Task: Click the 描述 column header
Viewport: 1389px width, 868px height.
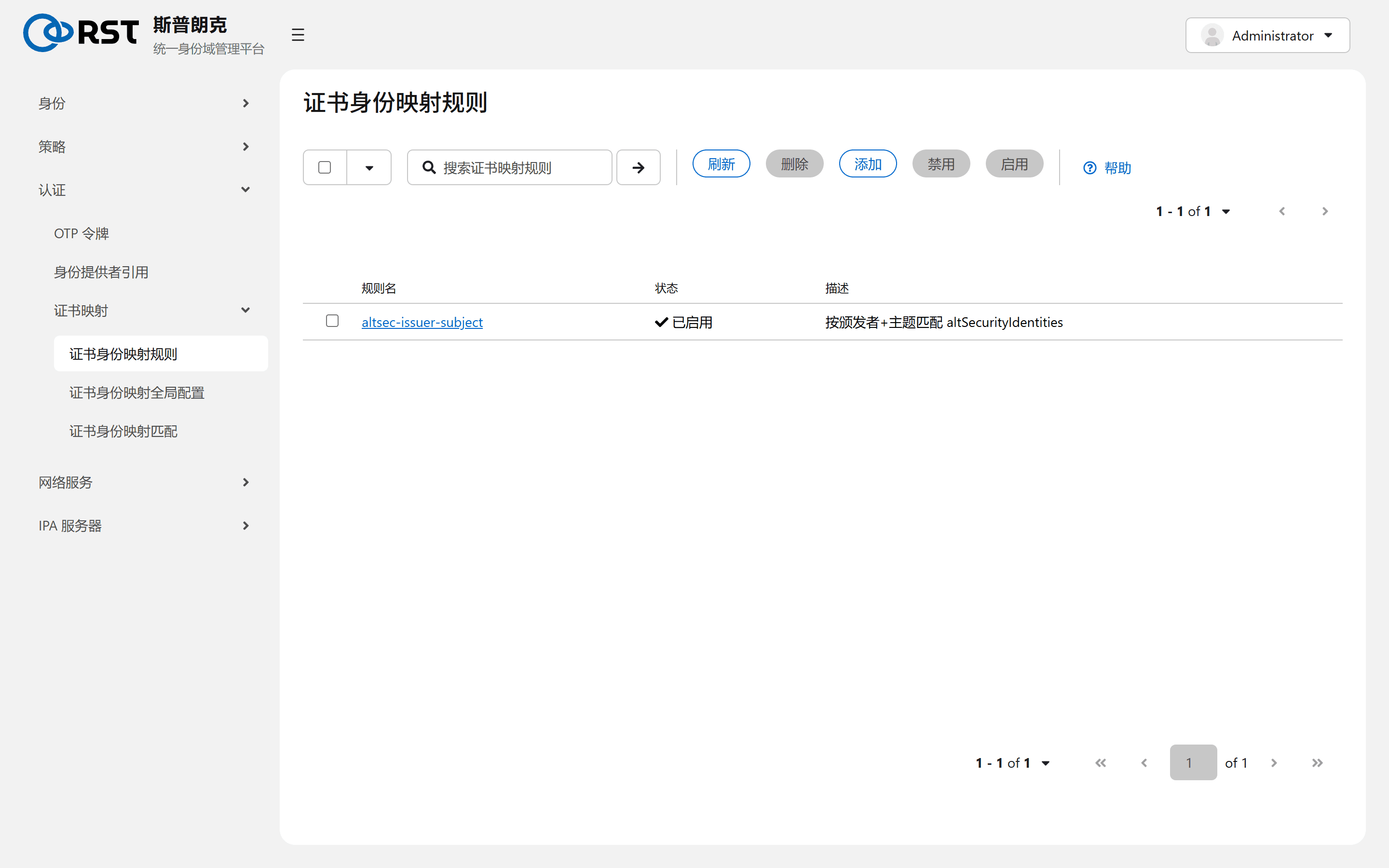Action: click(x=837, y=288)
